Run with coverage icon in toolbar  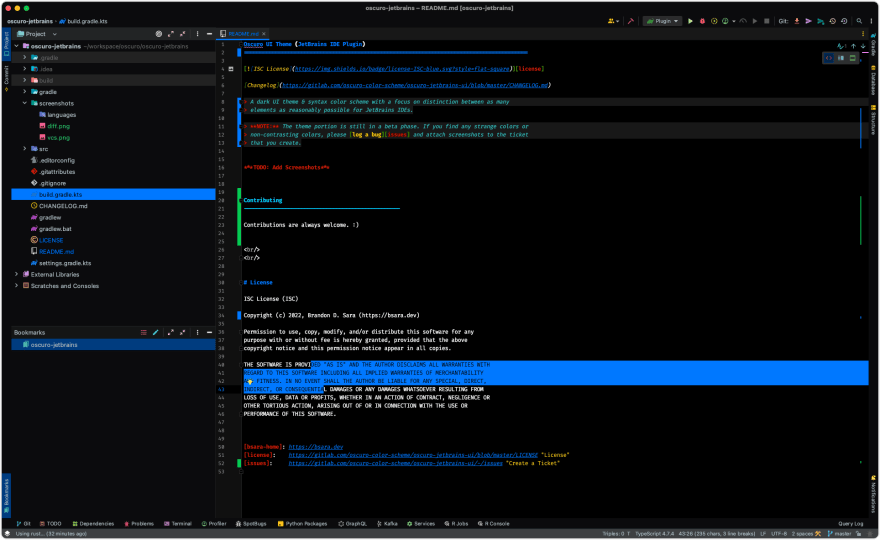point(714,21)
